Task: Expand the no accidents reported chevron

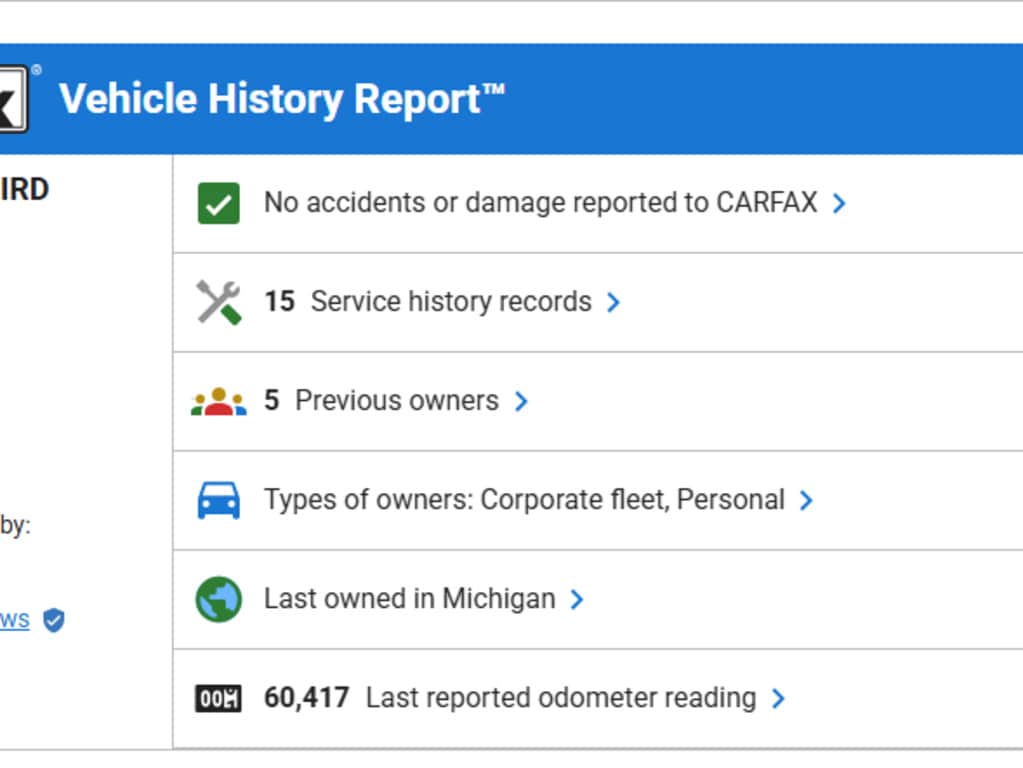Action: (x=839, y=203)
